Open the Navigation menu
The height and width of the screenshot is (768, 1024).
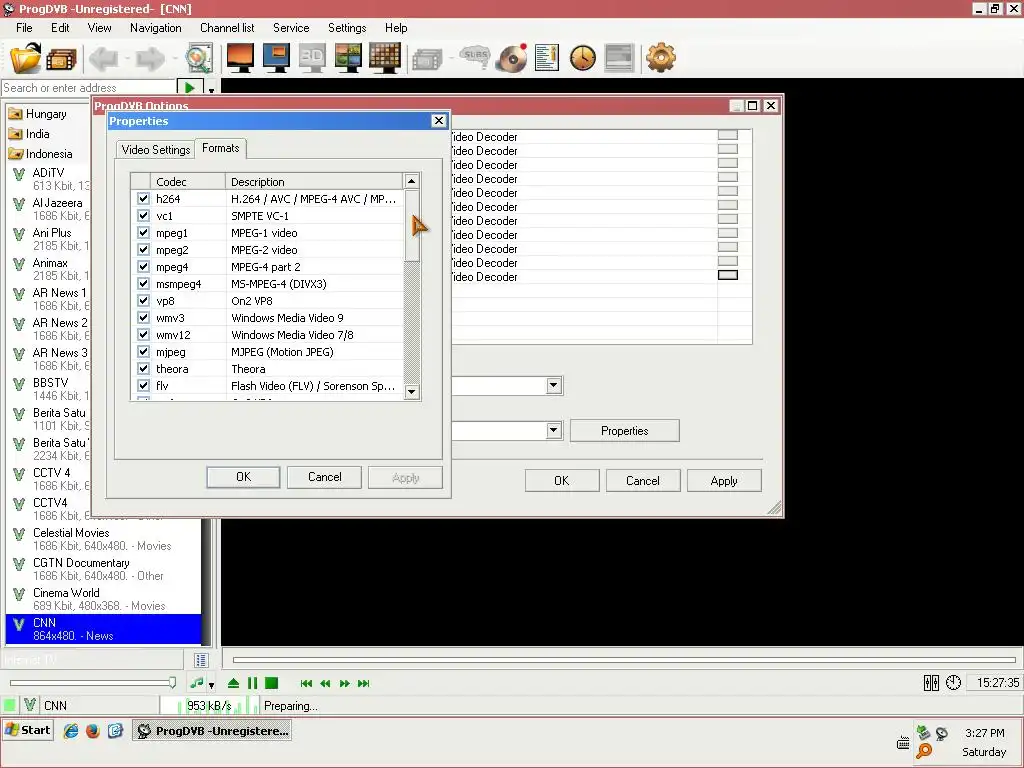coord(155,27)
